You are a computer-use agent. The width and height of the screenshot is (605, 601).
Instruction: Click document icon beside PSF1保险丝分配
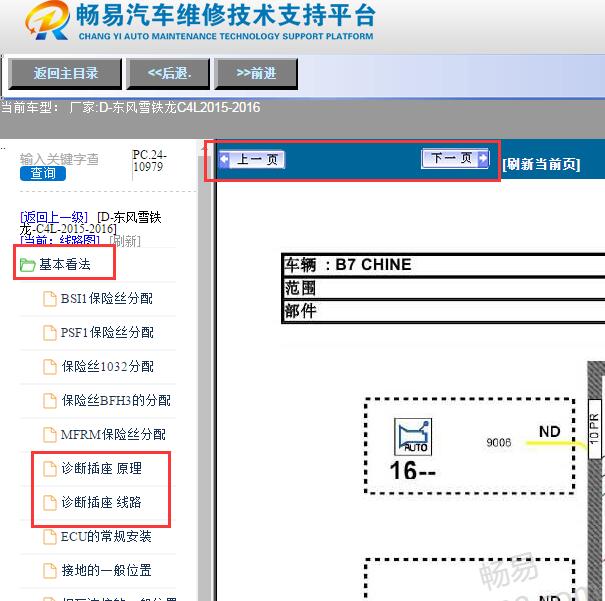coord(49,333)
